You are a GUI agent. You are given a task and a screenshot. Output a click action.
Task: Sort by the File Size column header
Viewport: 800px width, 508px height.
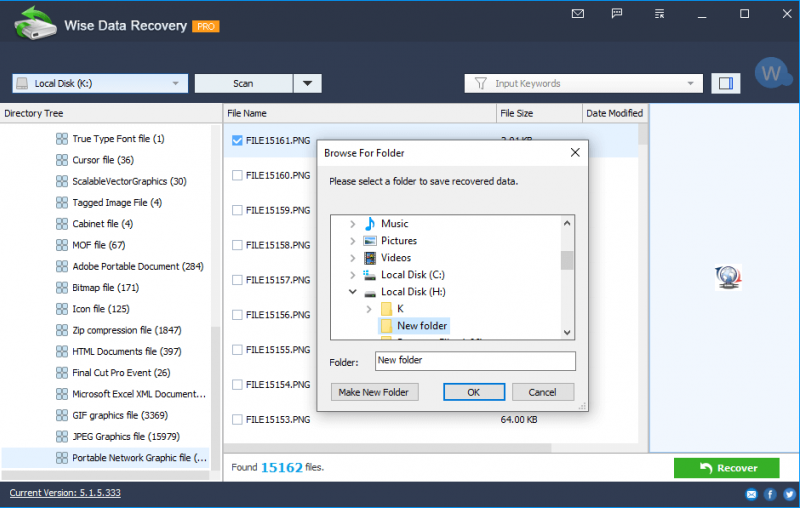(x=539, y=113)
